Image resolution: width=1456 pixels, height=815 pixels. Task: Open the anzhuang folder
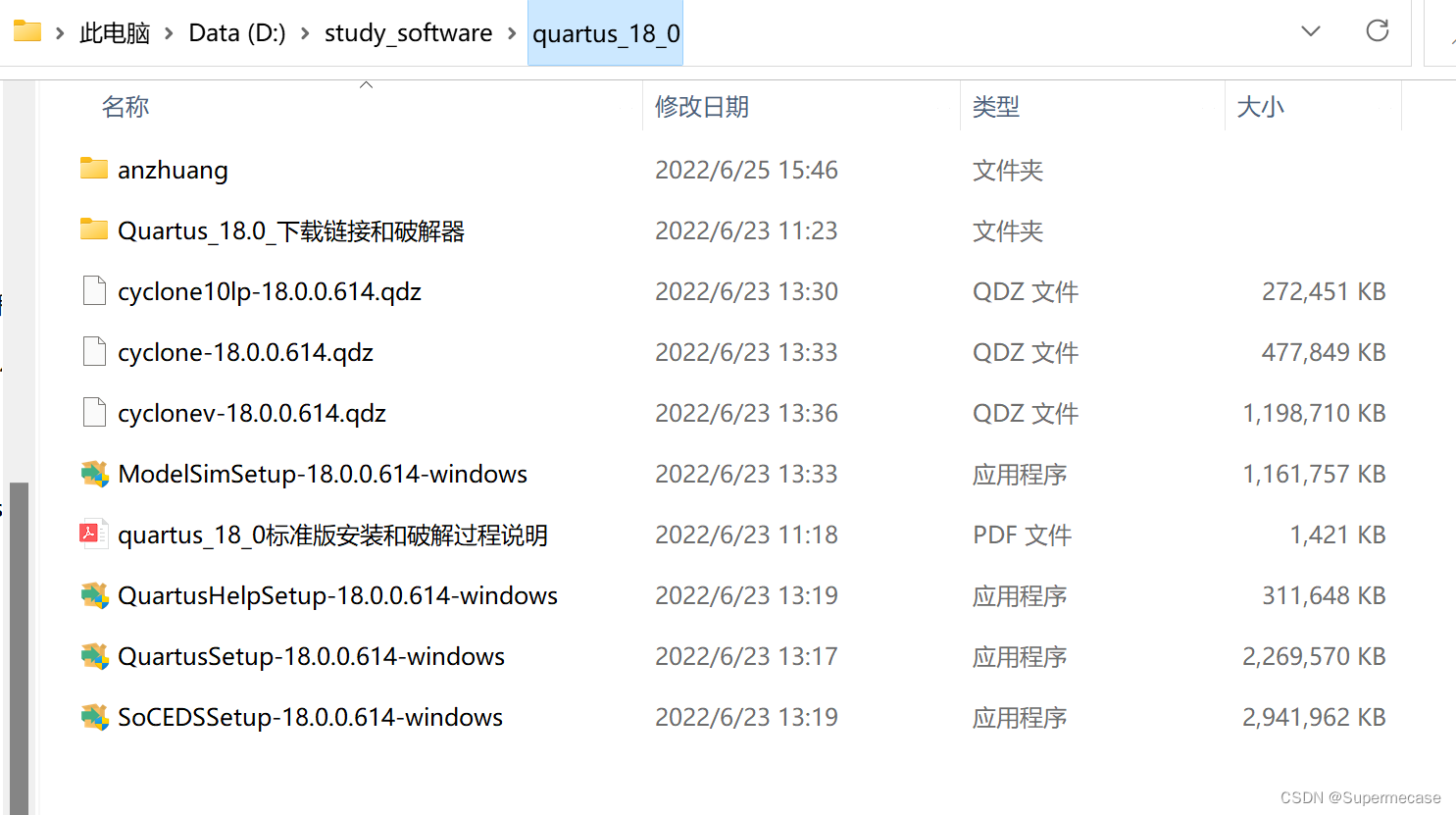[x=173, y=169]
